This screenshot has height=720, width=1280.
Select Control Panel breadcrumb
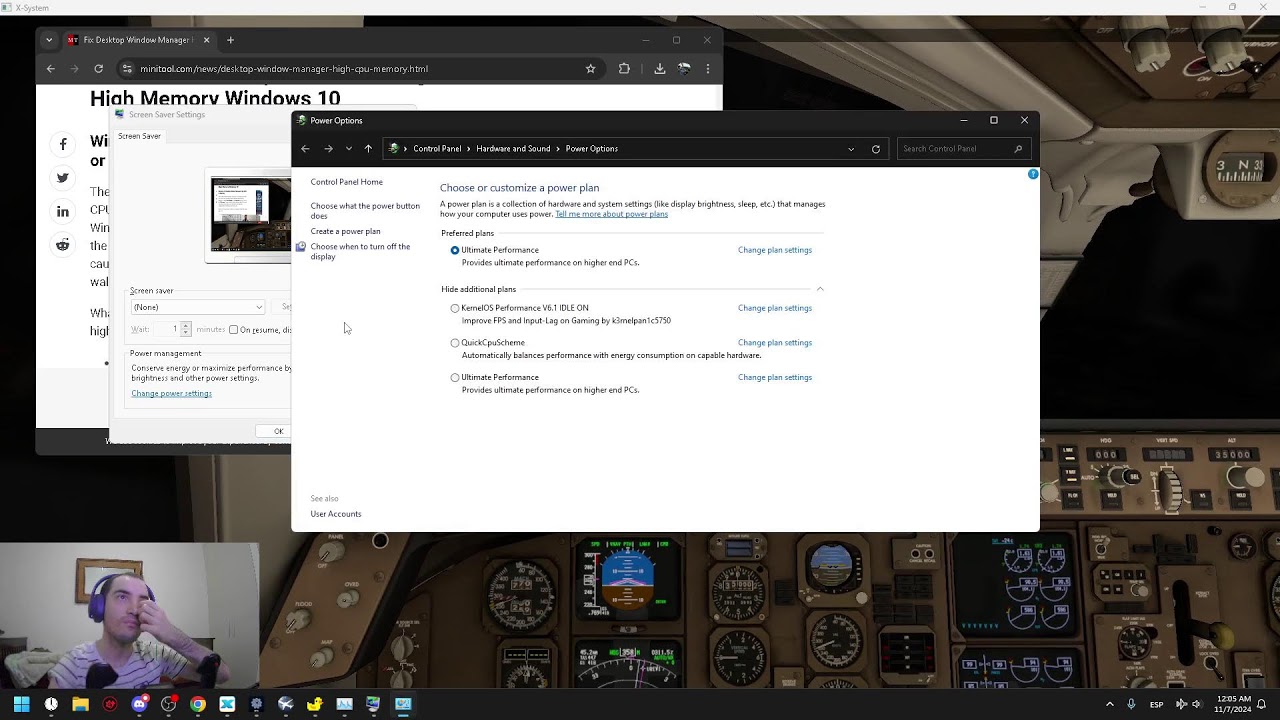pos(437,149)
